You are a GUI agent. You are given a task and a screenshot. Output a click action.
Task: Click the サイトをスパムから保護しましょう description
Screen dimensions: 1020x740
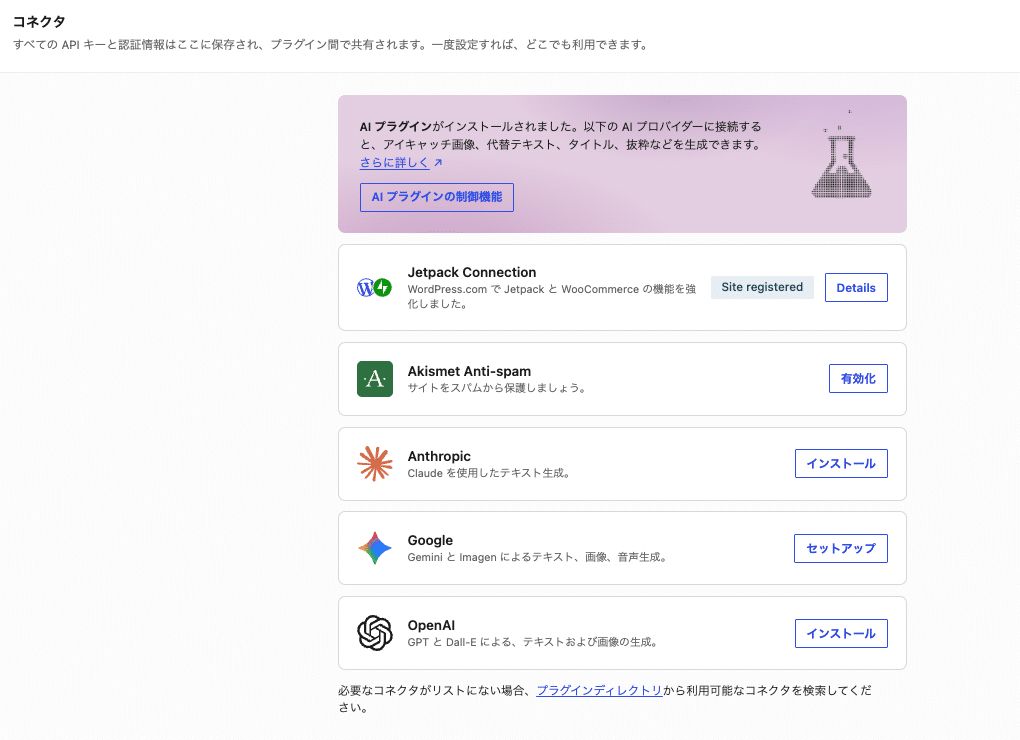497,388
